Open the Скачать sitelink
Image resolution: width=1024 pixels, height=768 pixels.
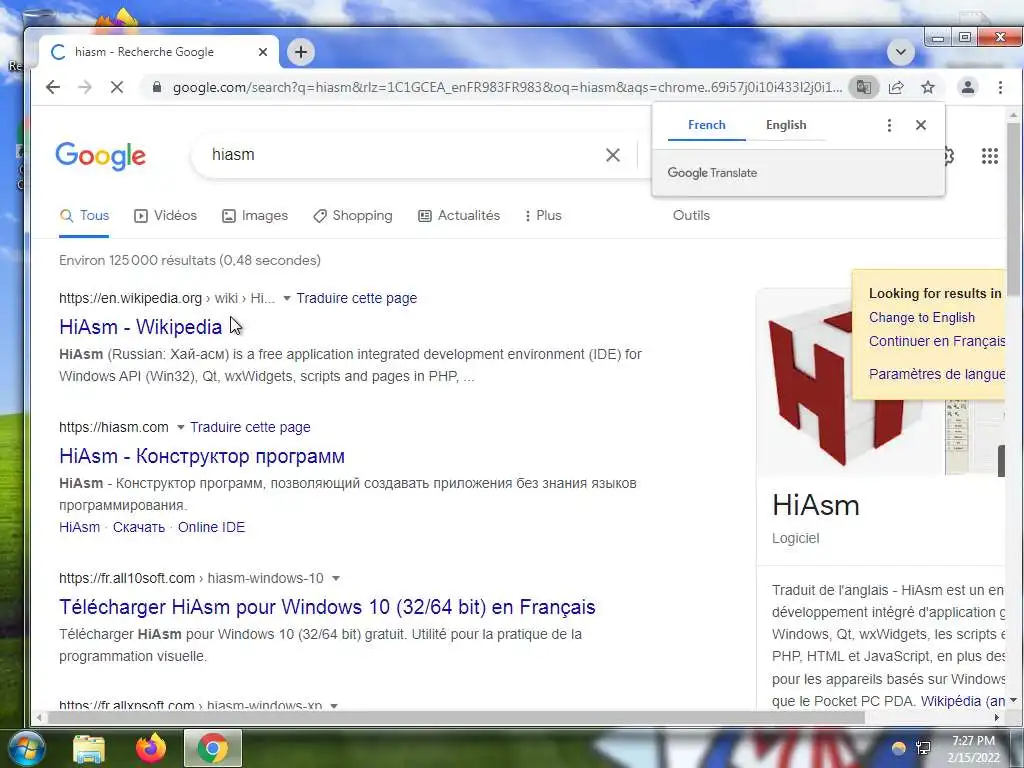138,527
